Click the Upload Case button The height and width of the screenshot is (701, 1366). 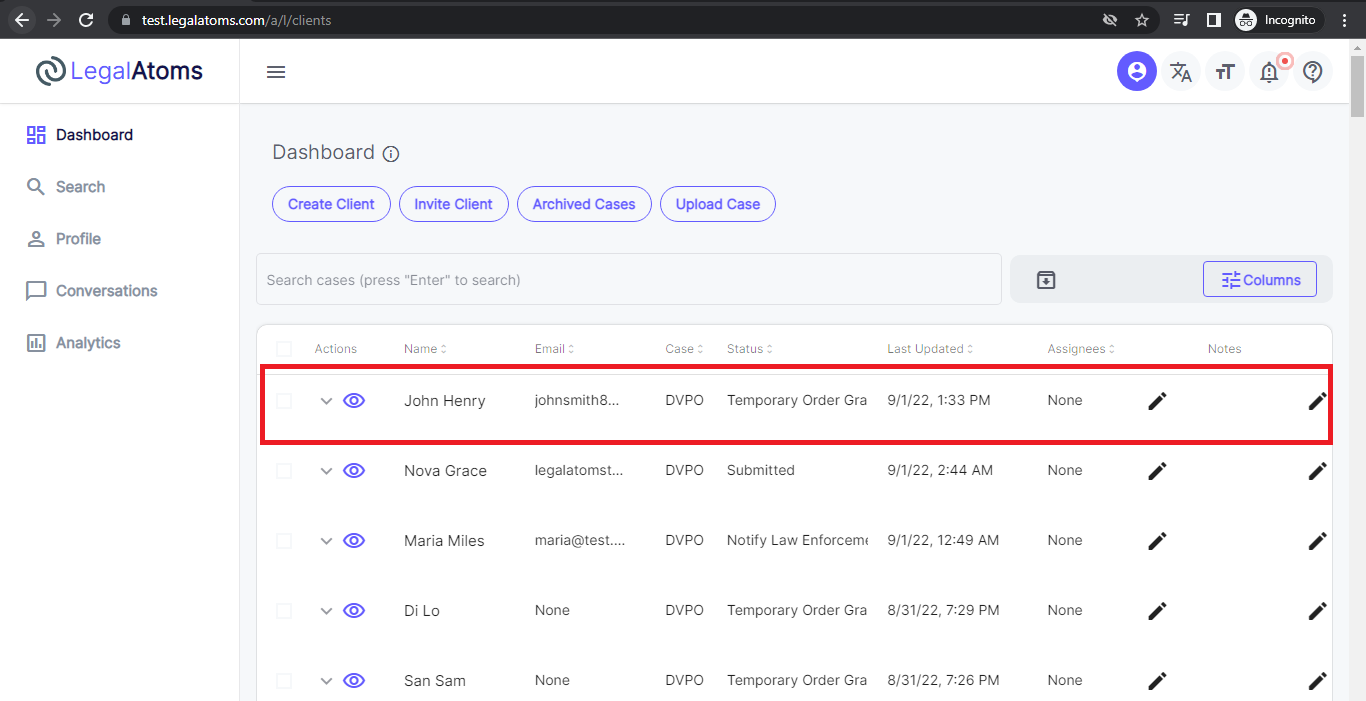[x=717, y=204]
